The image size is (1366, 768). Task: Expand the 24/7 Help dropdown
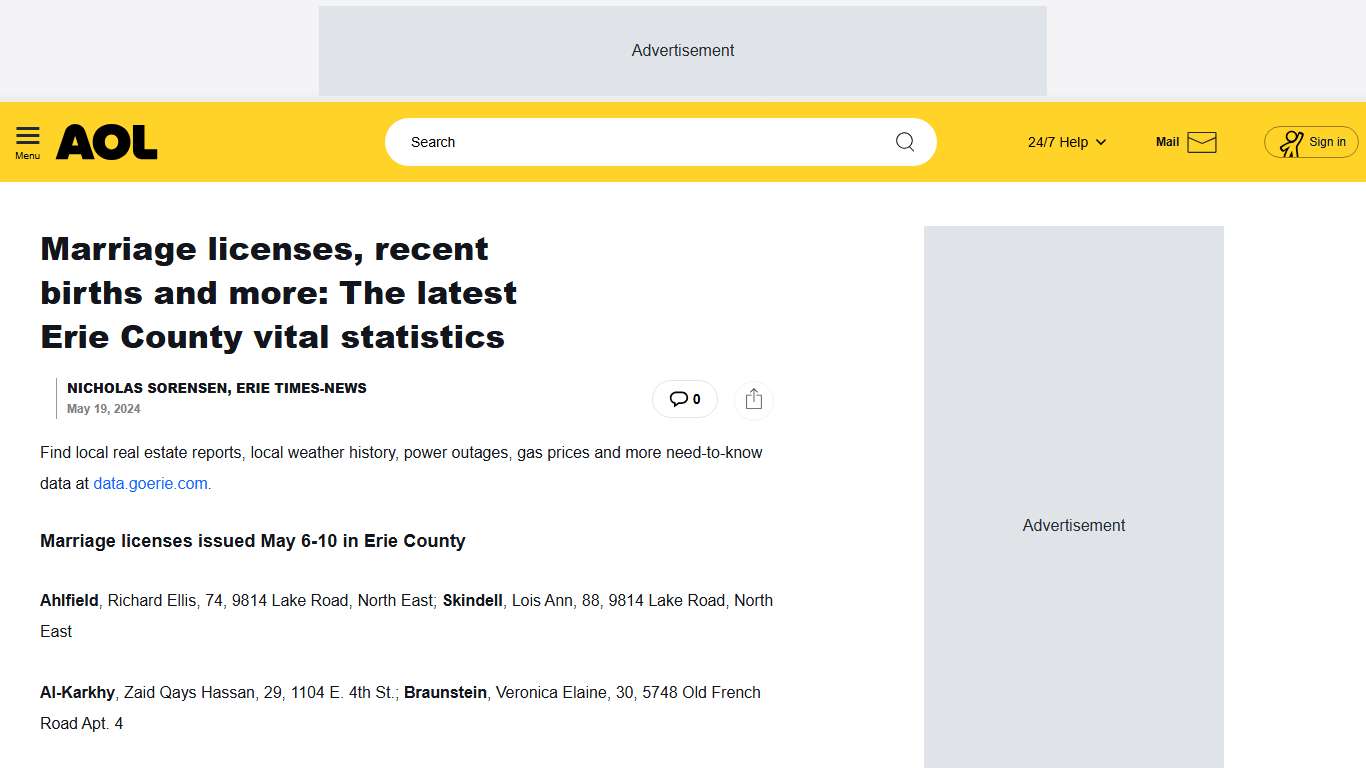(1066, 142)
